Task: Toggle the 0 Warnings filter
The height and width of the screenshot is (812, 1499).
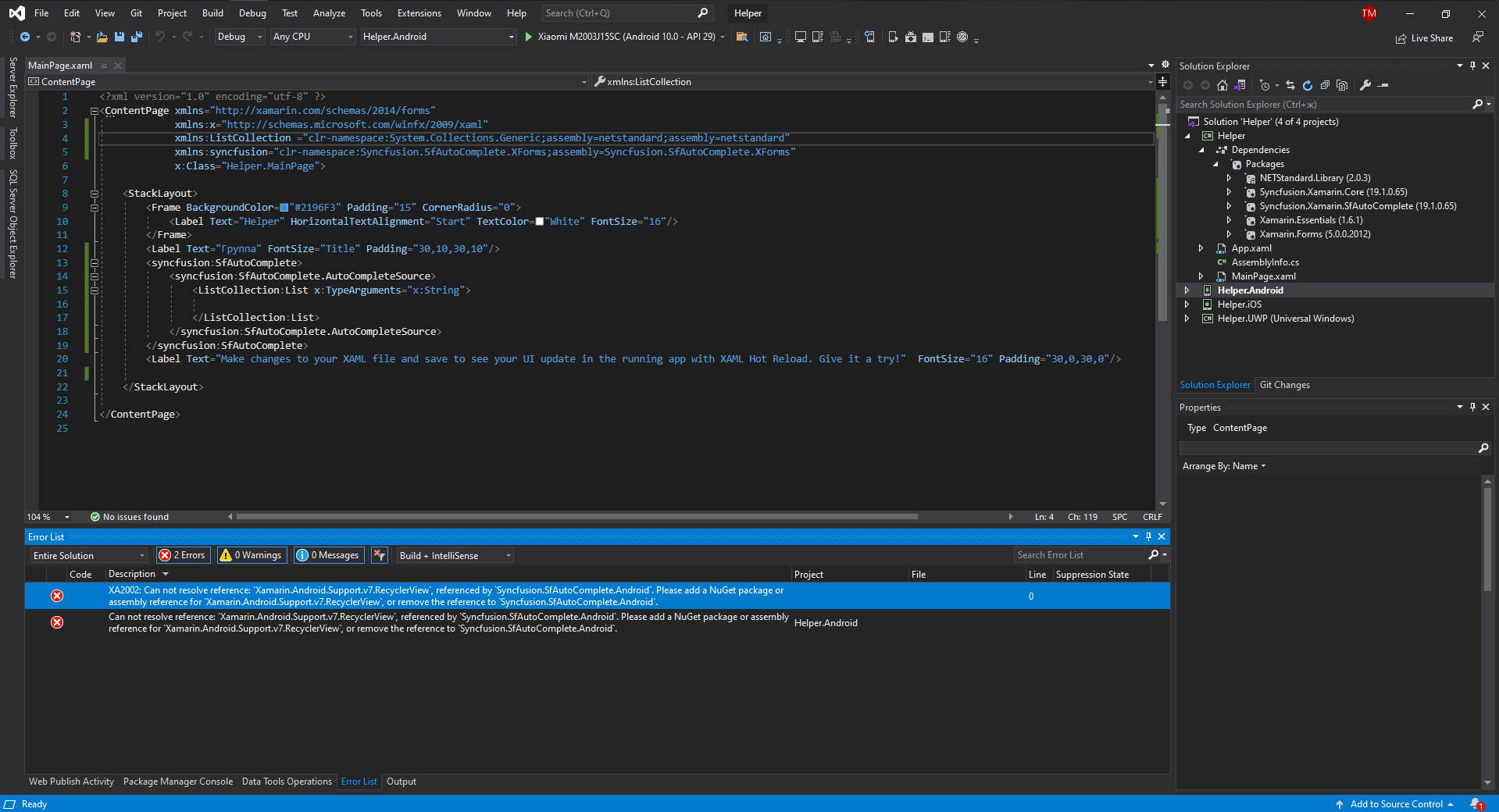Action: pyautogui.click(x=252, y=555)
